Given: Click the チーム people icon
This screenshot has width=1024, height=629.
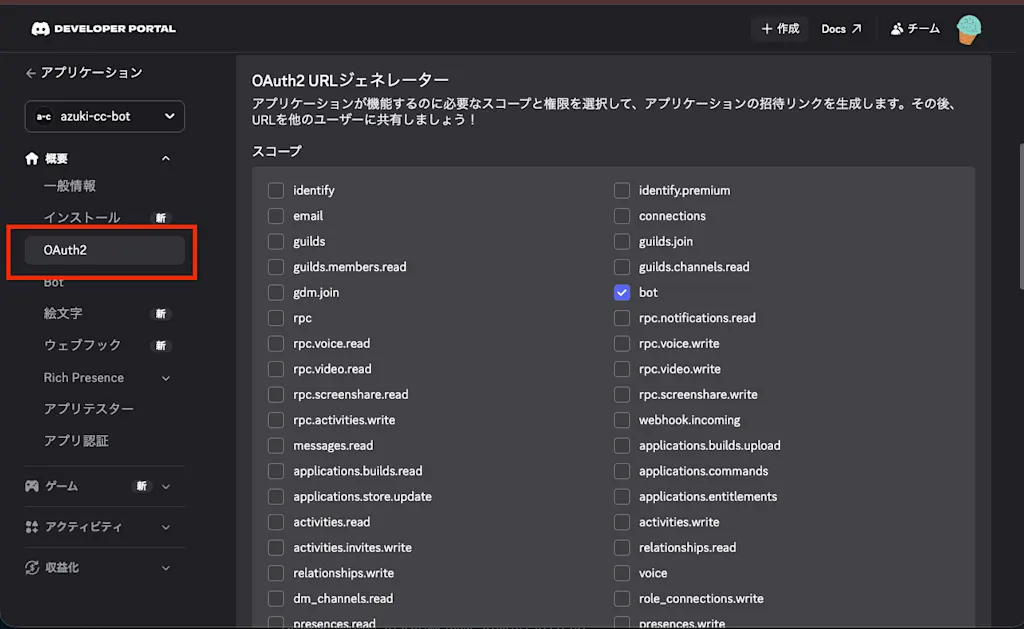Looking at the screenshot, I should (897, 29).
